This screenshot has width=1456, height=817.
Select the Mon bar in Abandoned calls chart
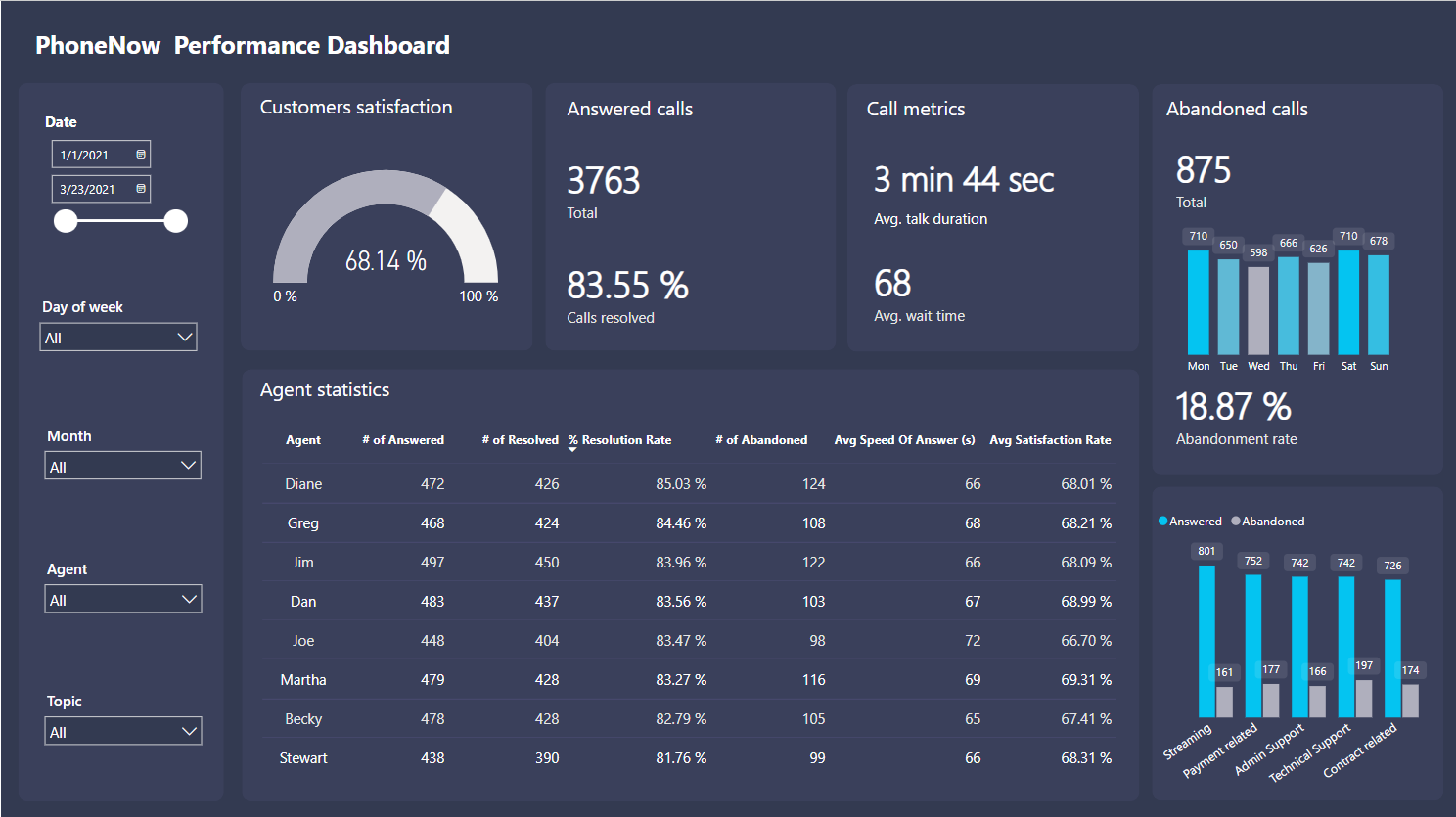click(1199, 302)
